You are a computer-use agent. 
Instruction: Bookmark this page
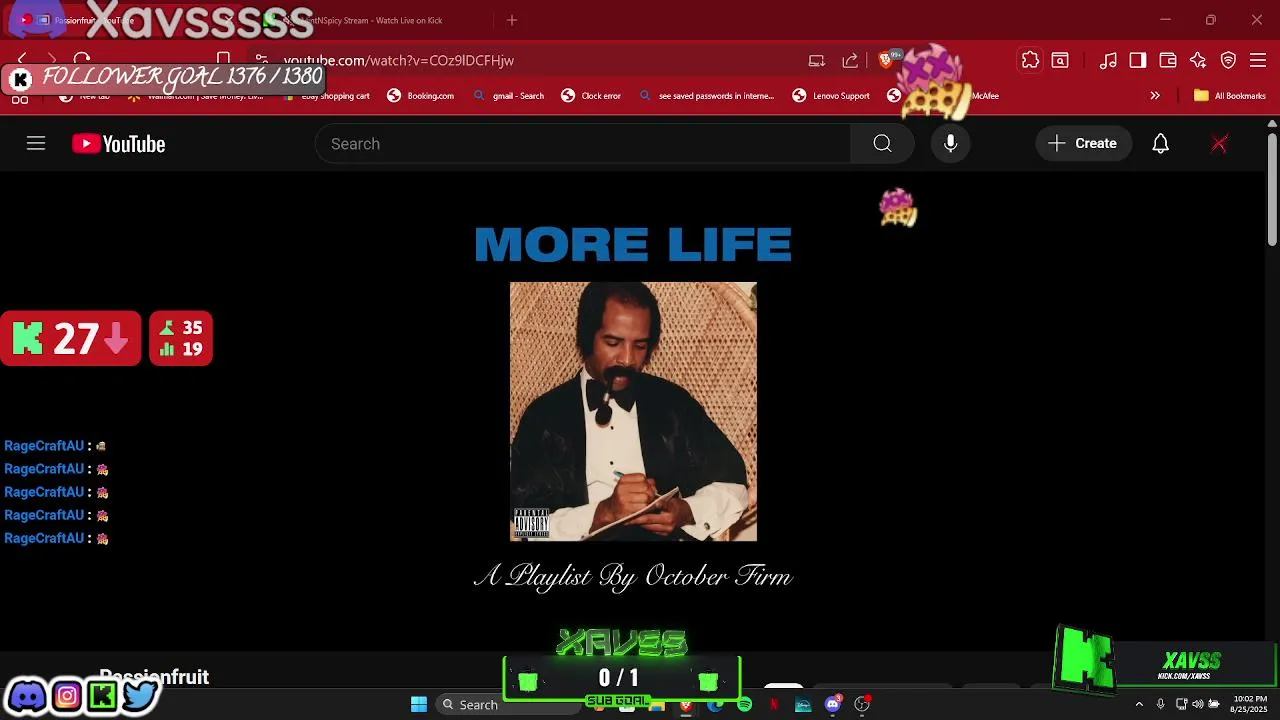(224, 60)
